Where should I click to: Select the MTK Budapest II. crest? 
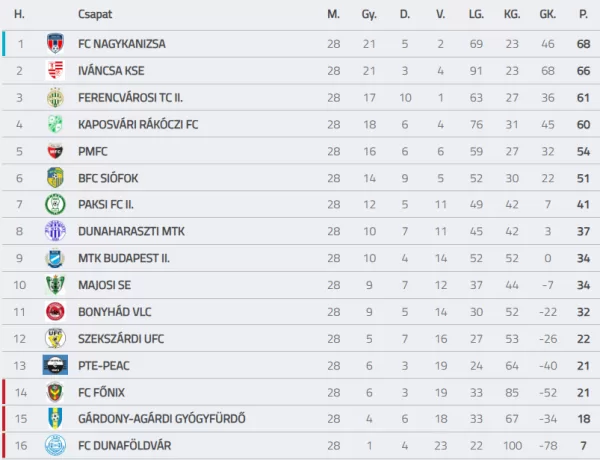(x=55, y=258)
